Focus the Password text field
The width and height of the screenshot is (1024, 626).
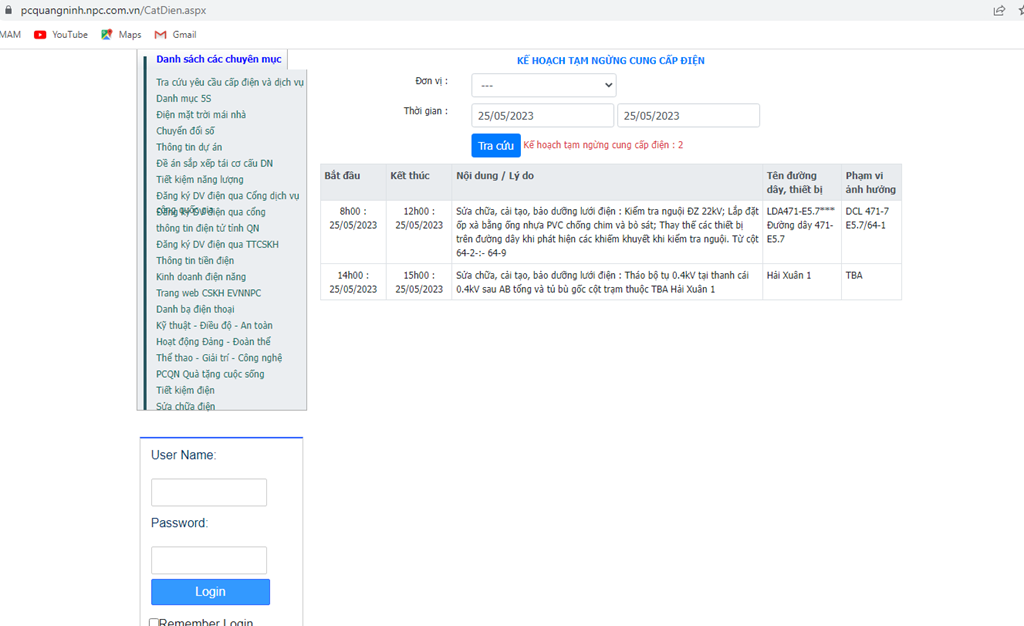[209, 560]
